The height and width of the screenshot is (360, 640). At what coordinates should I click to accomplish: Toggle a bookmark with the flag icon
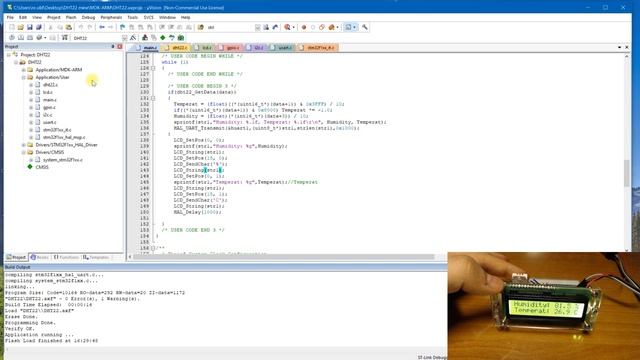tap(122, 27)
